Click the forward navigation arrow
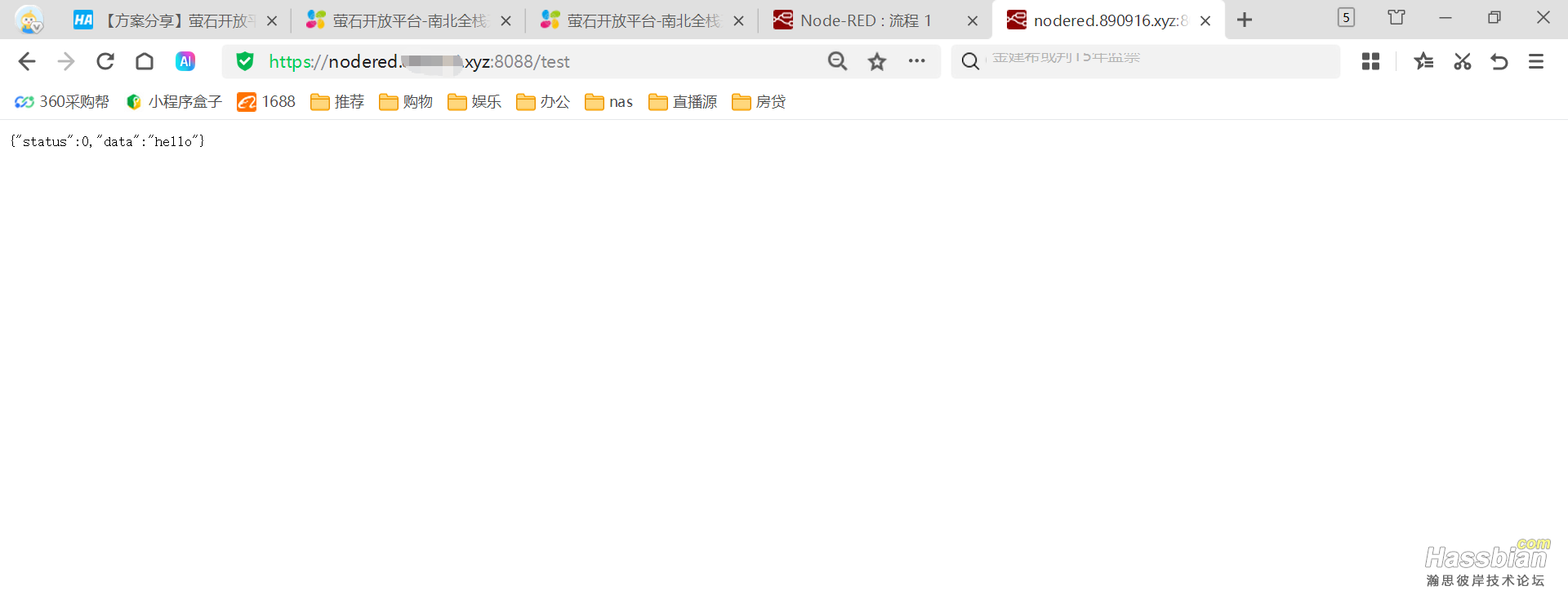Image resolution: width=1568 pixels, height=595 pixels. click(66, 61)
